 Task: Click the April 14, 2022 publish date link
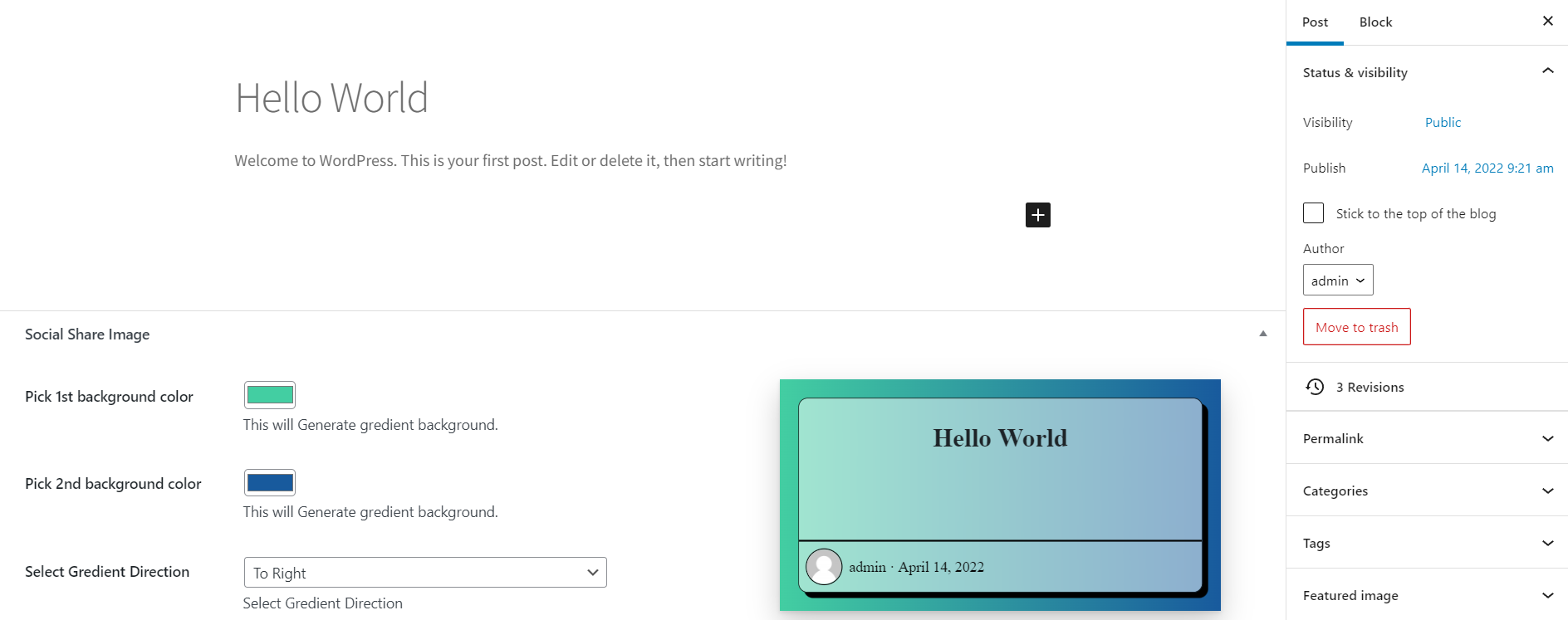(1487, 168)
